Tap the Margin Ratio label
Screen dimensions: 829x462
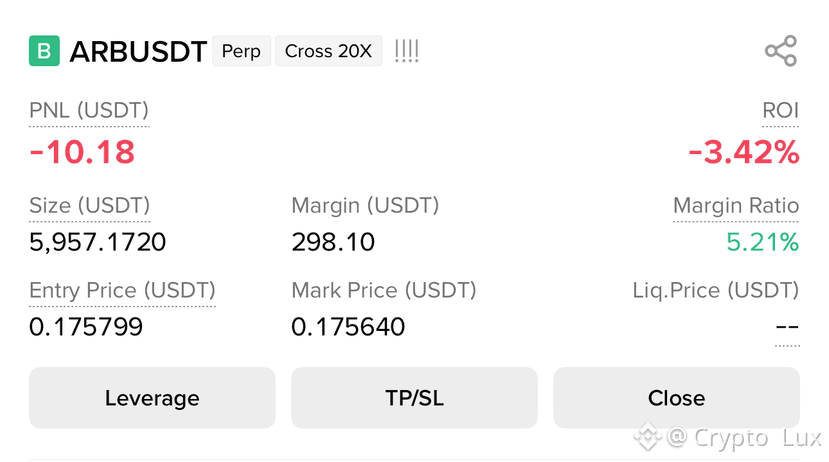[735, 206]
